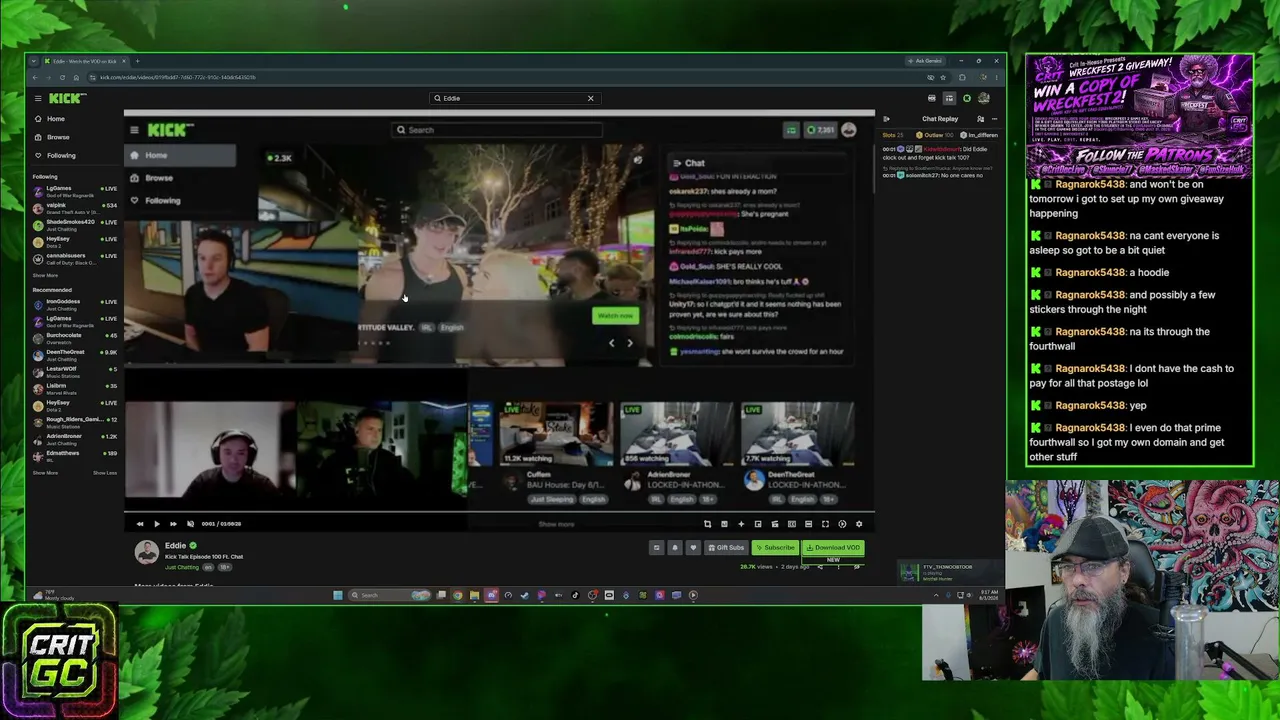The height and width of the screenshot is (720, 1280).
Task: Open HeyEsey Dota 2 in Following list
Action: pos(75,241)
